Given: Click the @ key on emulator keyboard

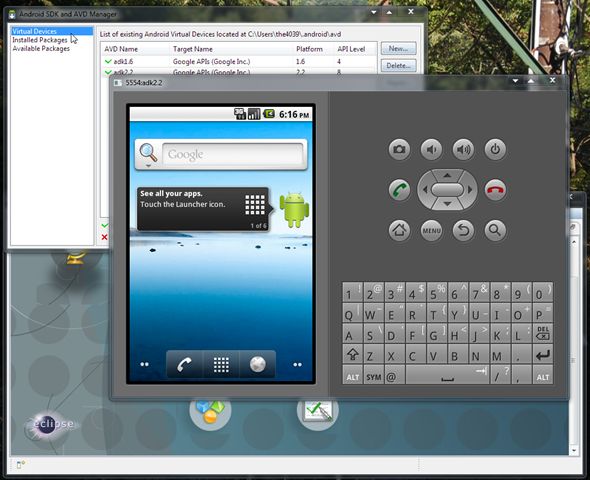Looking at the screenshot, I should (395, 375).
